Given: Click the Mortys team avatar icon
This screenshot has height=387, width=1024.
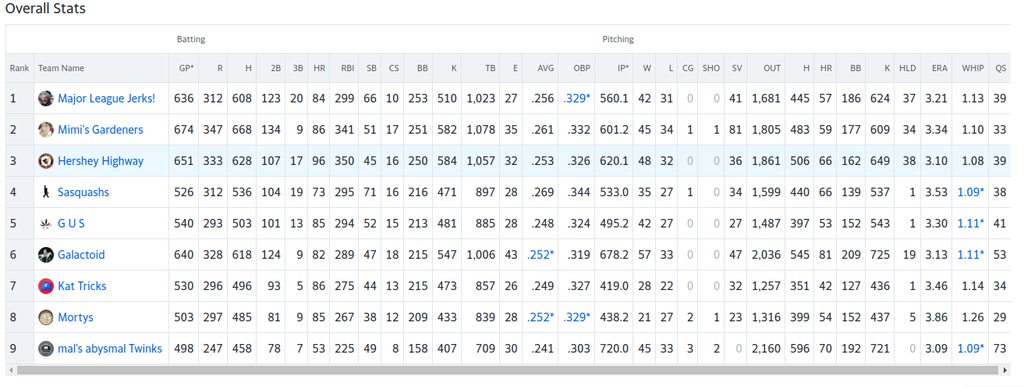Looking at the screenshot, I should (x=46, y=318).
